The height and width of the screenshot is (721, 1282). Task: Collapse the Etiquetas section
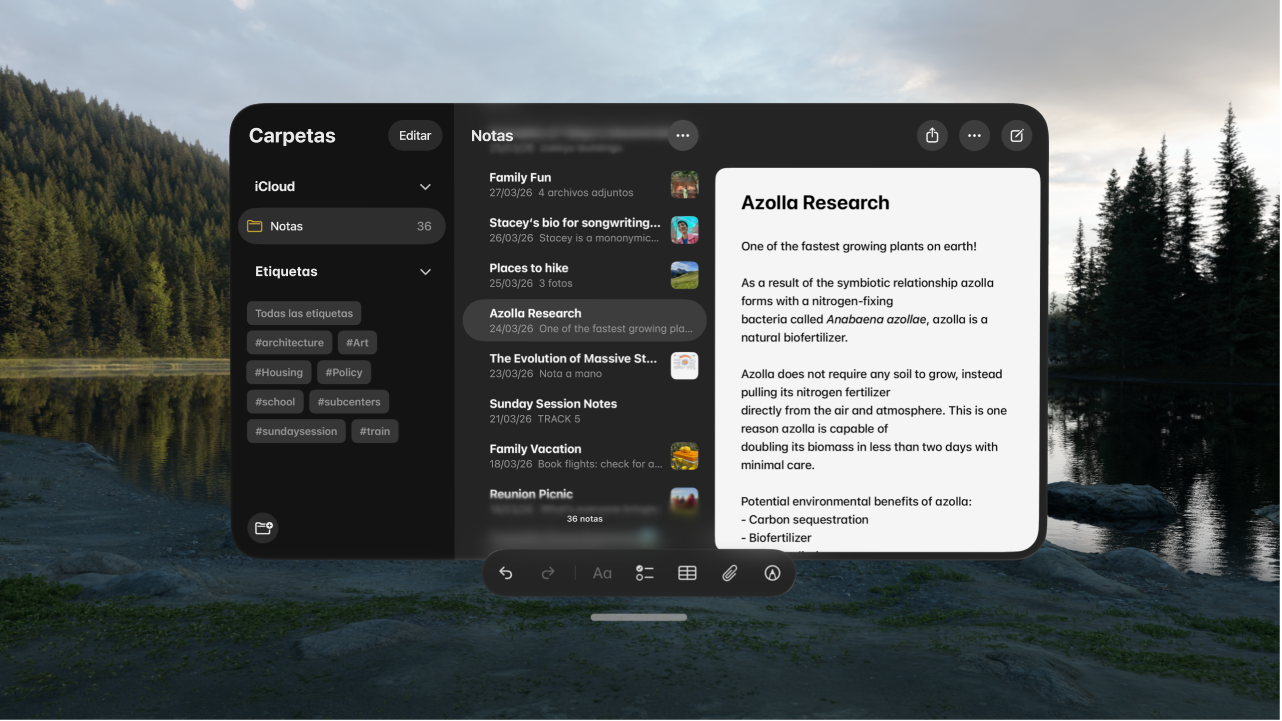tap(425, 272)
